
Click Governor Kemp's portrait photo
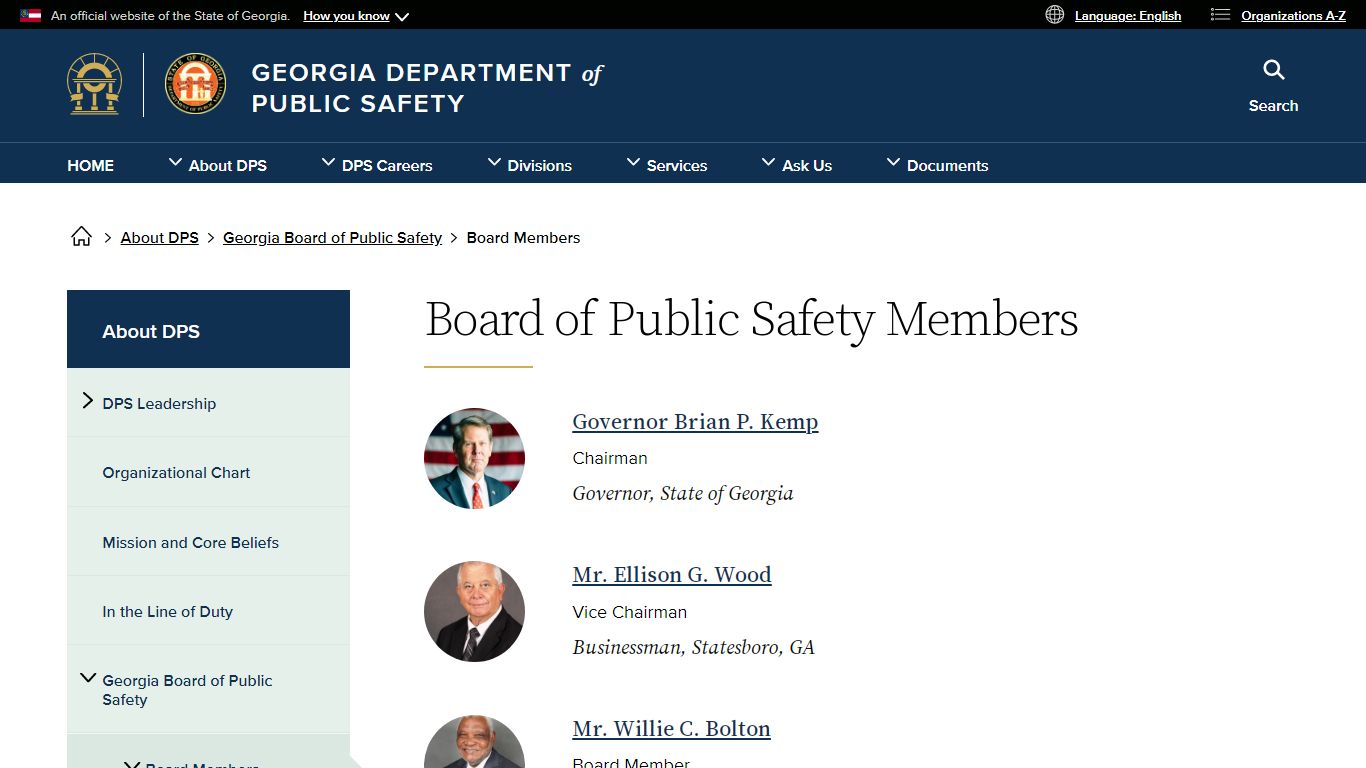click(474, 458)
